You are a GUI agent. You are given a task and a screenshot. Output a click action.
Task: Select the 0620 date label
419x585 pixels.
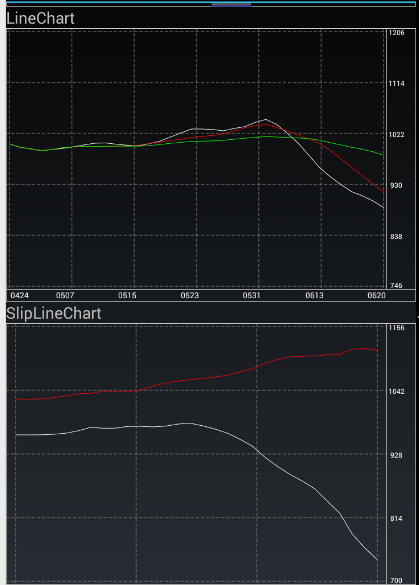click(376, 295)
